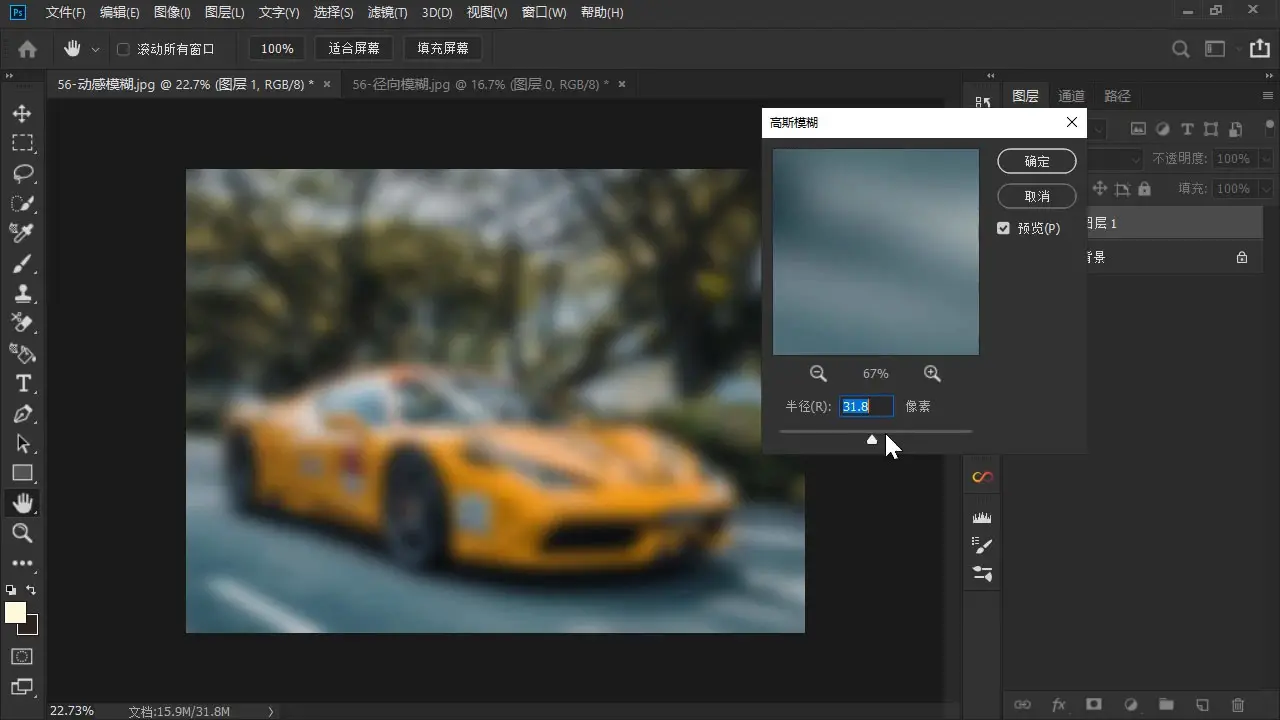This screenshot has width=1280, height=720.
Task: Toggle the 预览 preview checkbox
Action: click(1003, 228)
